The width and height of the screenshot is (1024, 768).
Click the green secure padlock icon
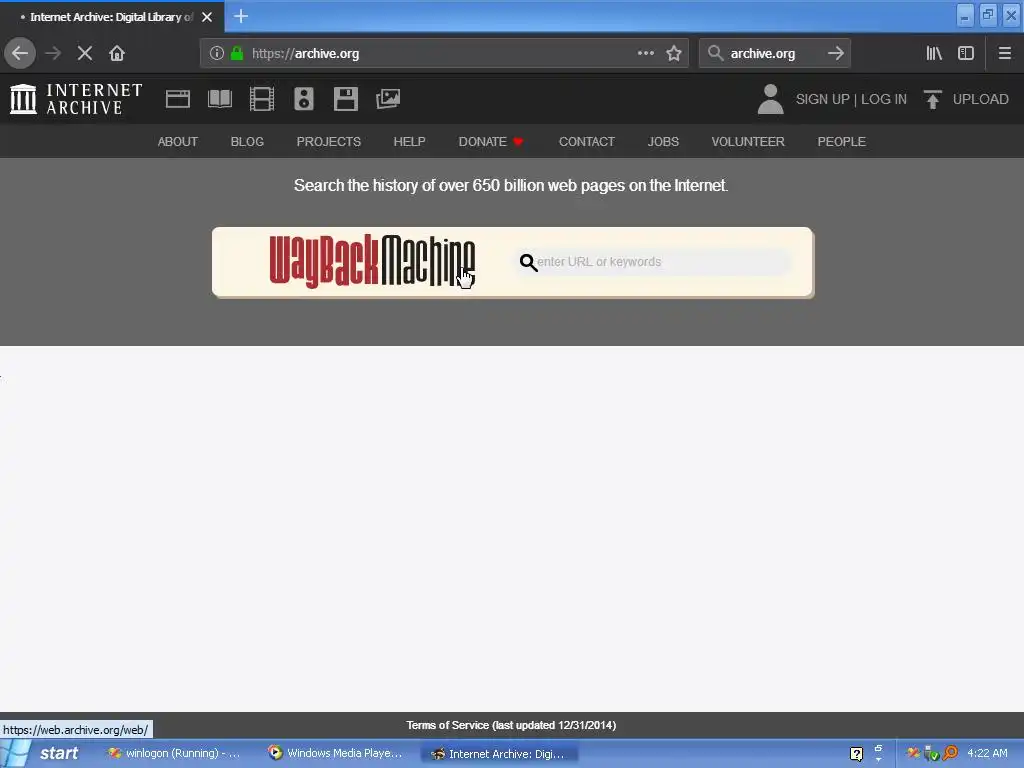point(237,54)
